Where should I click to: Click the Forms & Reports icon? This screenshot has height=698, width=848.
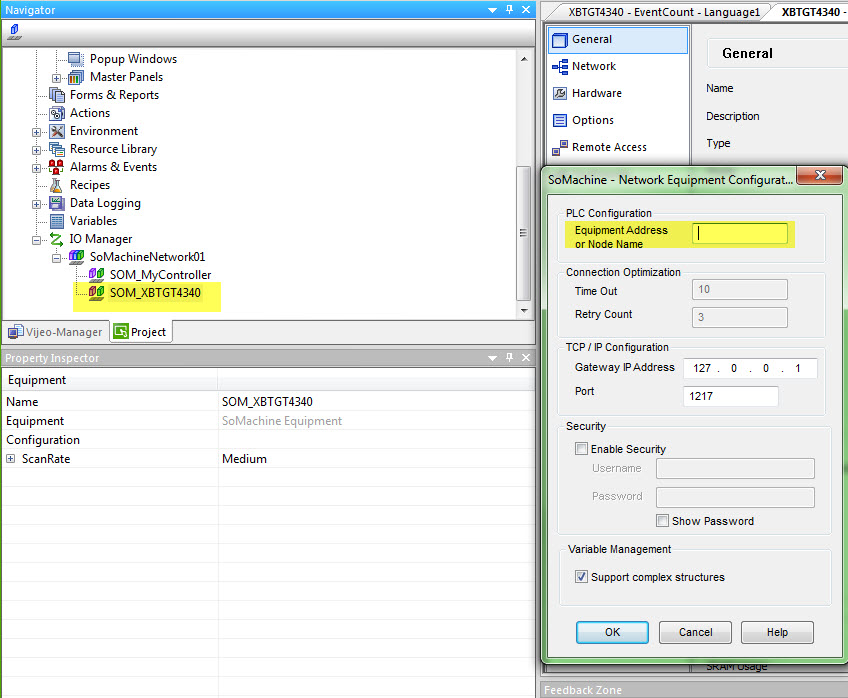click(x=56, y=95)
